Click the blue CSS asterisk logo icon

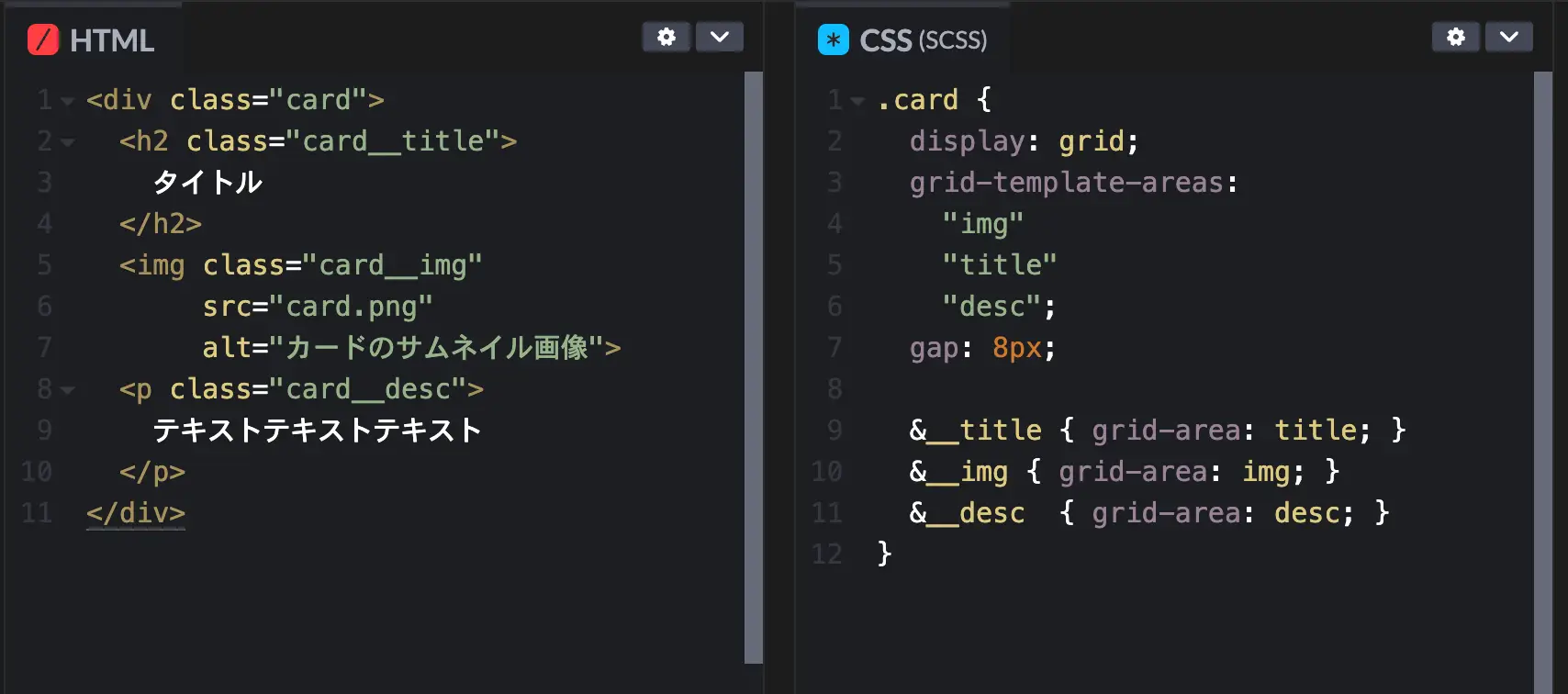click(x=833, y=40)
